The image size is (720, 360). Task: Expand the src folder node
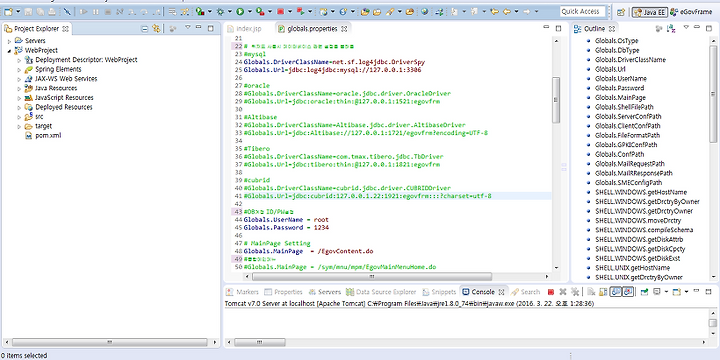(x=19, y=117)
